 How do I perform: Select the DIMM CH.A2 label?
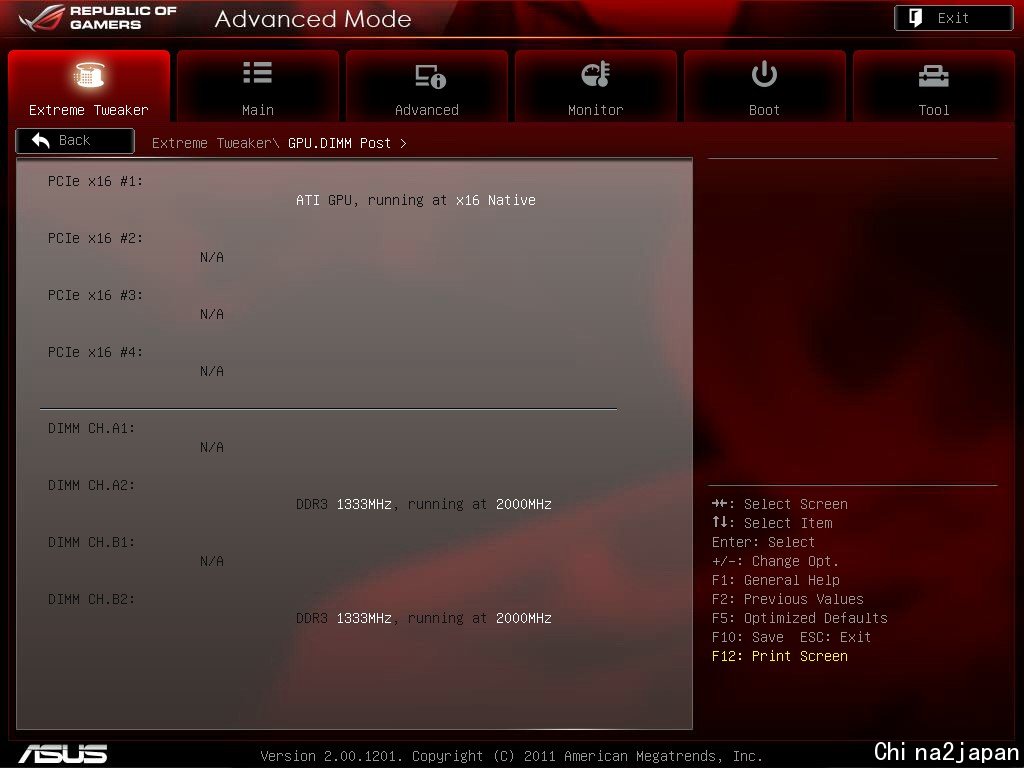[91, 485]
